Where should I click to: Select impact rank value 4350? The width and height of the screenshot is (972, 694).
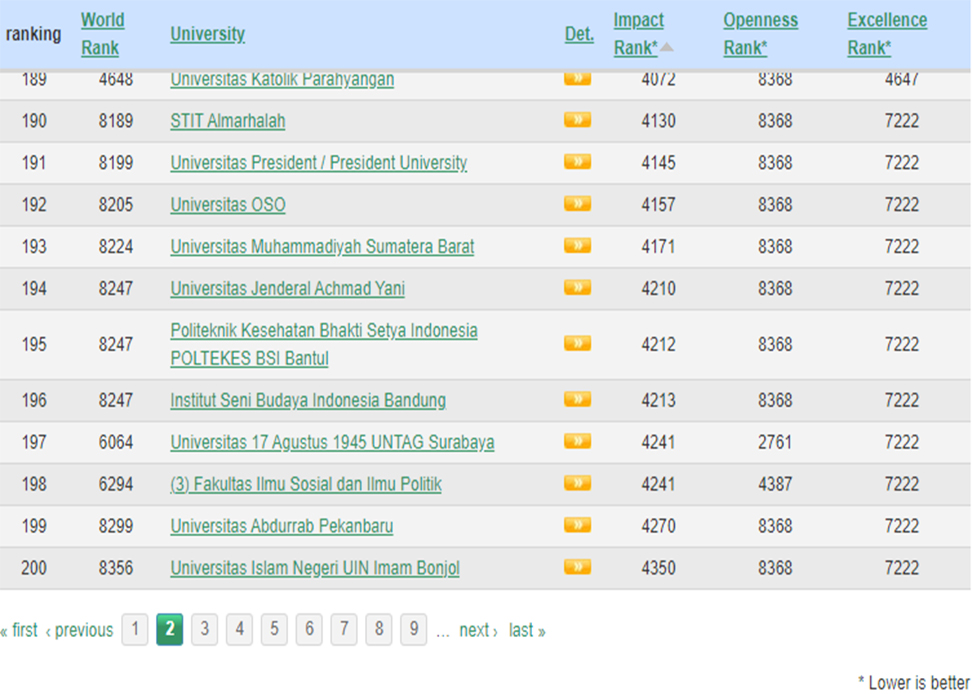coord(658,568)
